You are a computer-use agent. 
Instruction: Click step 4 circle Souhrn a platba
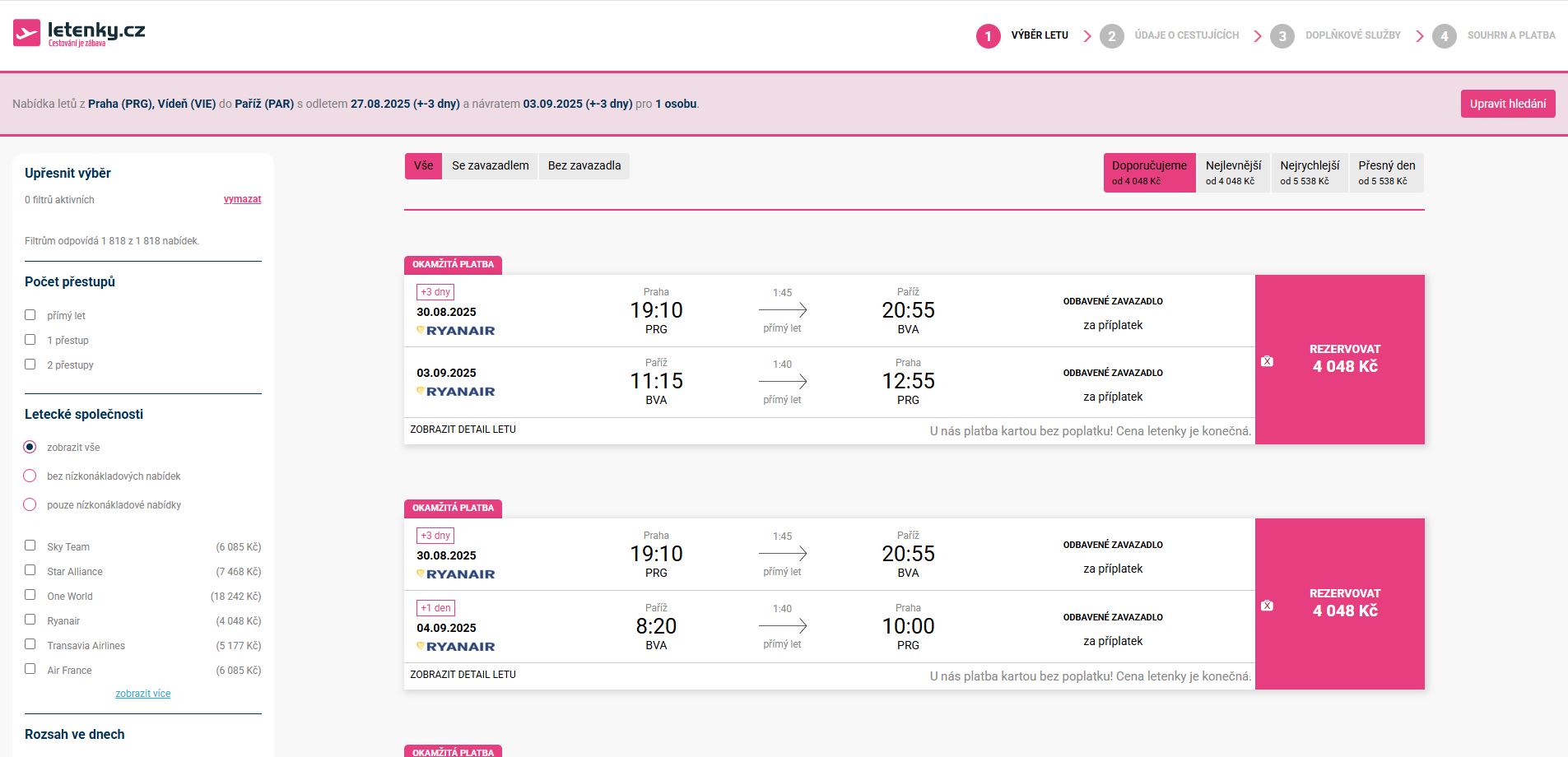1444,36
